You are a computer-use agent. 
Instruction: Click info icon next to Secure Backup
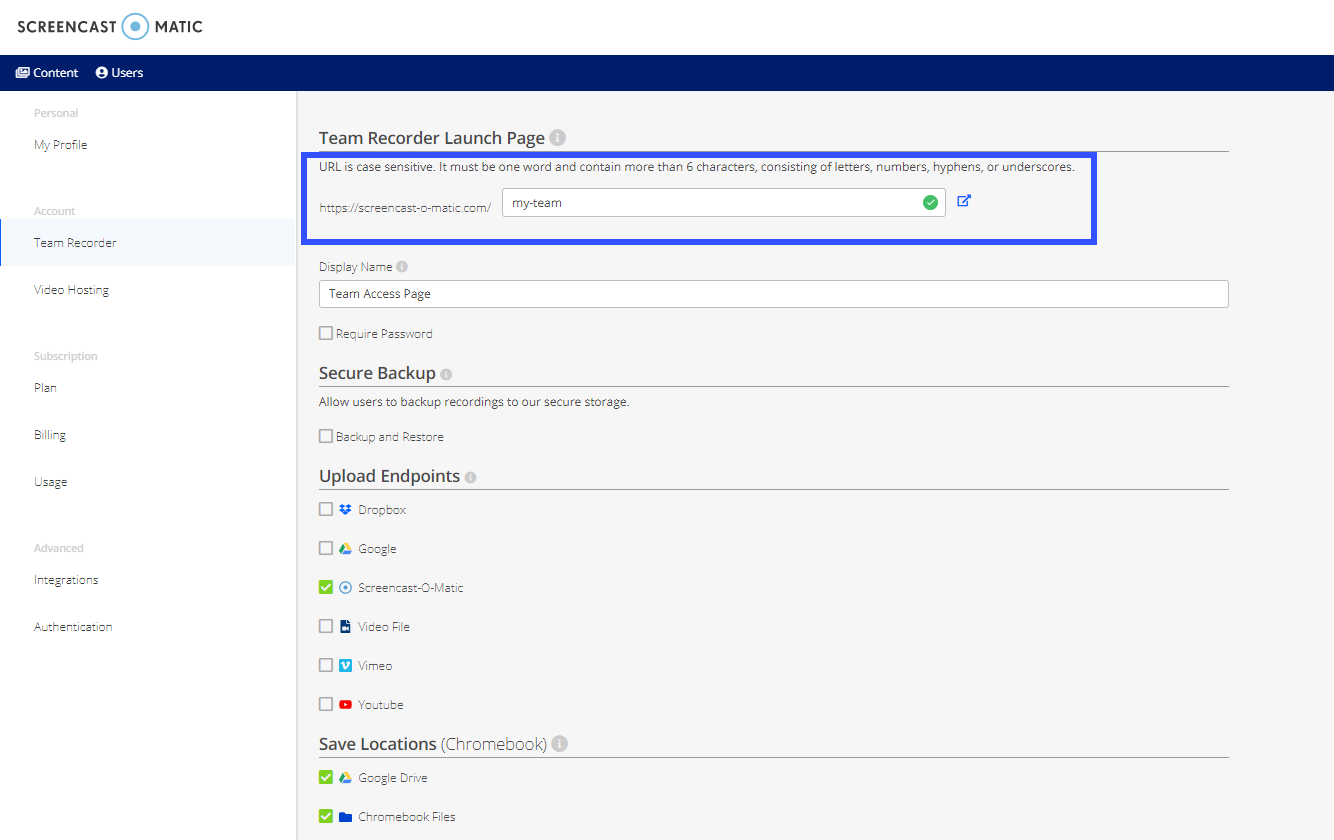pos(446,374)
